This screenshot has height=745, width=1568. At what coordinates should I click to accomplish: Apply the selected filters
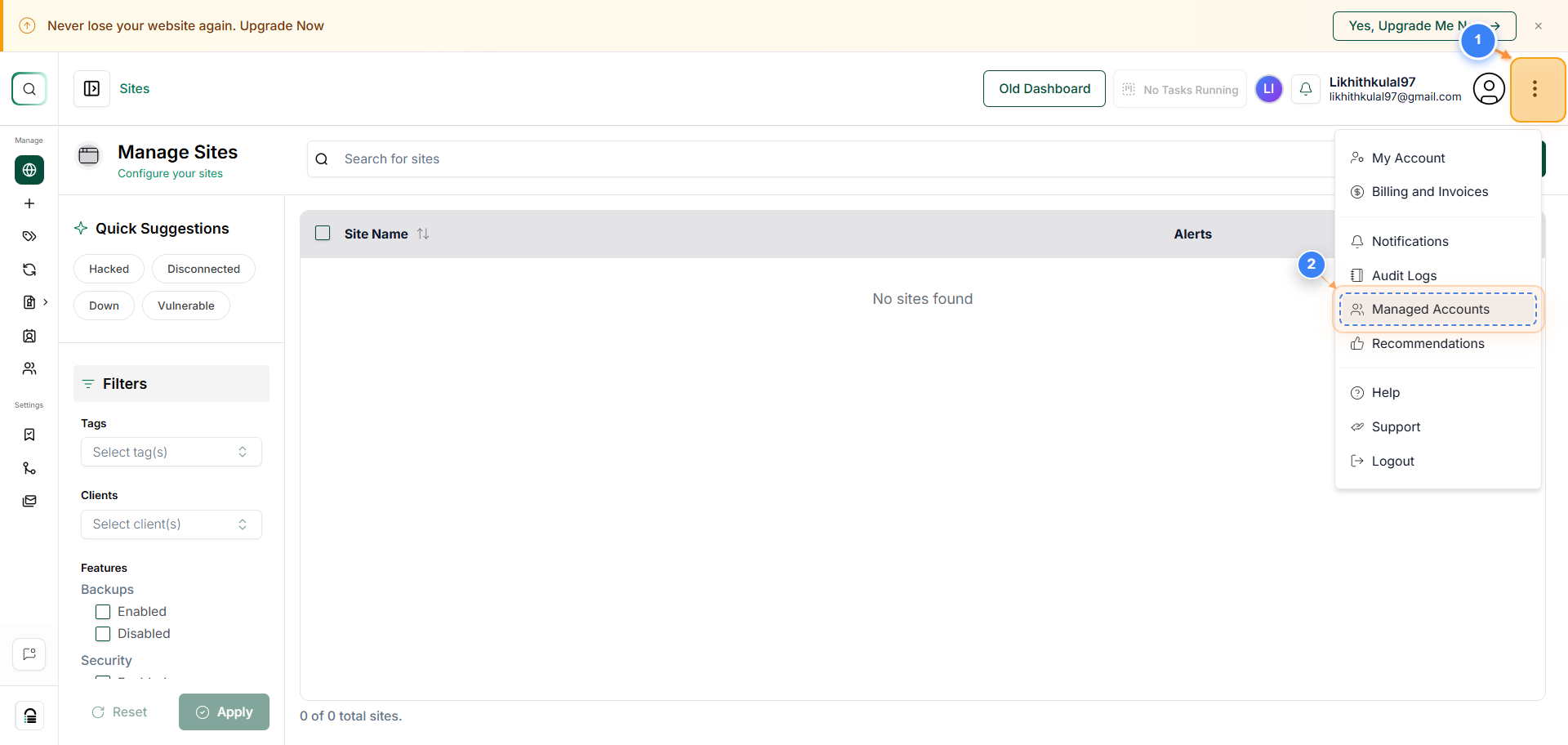224,712
